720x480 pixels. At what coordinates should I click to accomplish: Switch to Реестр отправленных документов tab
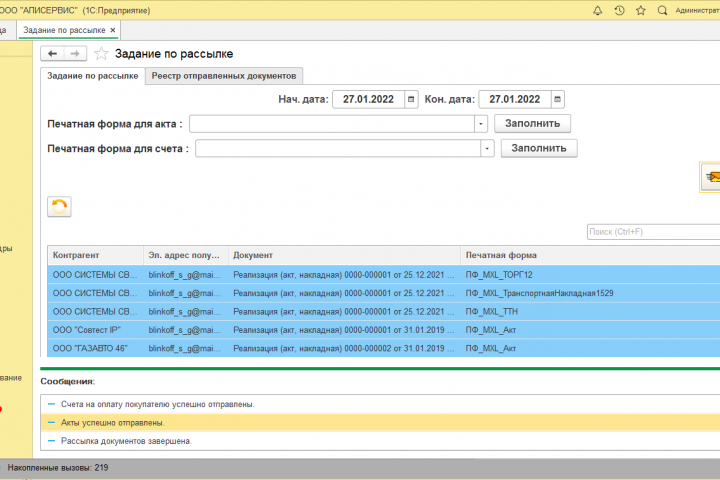[224, 76]
